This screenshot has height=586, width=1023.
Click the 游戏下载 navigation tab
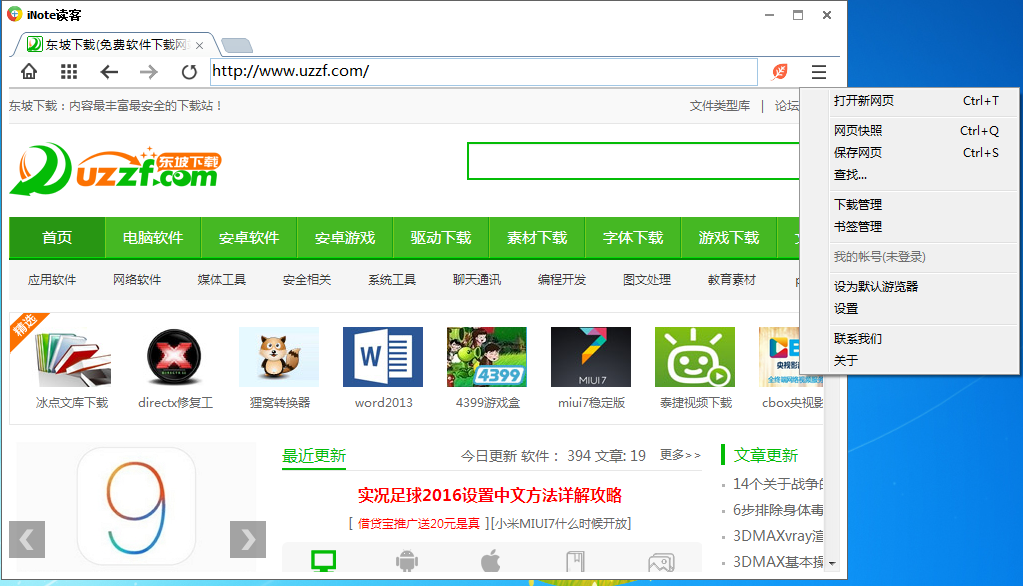pyautogui.click(x=729, y=238)
